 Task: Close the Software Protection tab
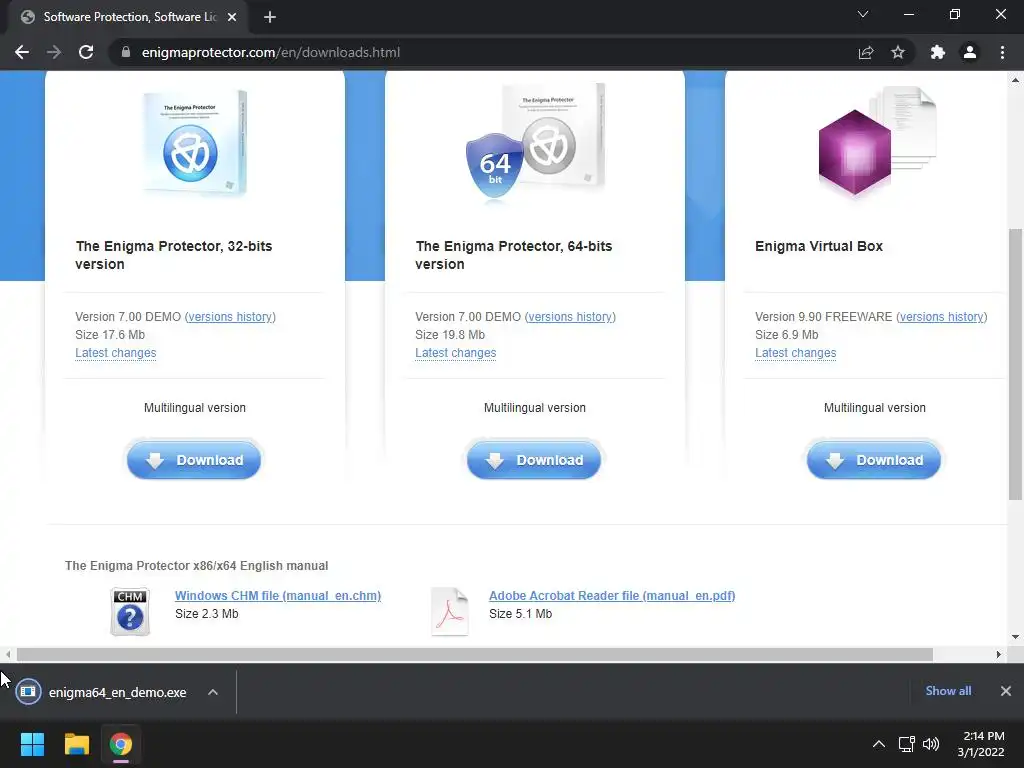[x=232, y=17]
